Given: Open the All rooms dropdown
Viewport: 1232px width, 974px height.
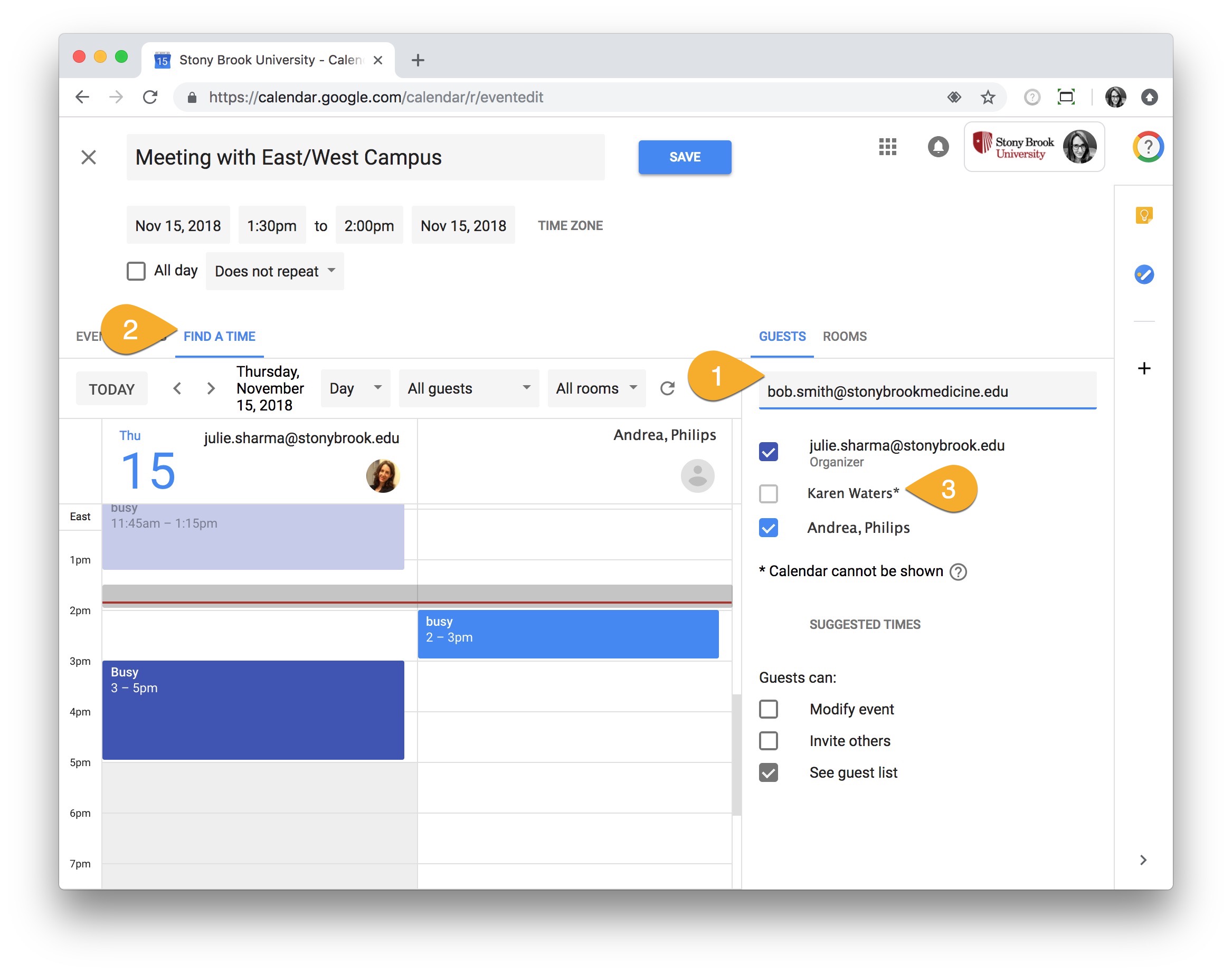Looking at the screenshot, I should (595, 388).
